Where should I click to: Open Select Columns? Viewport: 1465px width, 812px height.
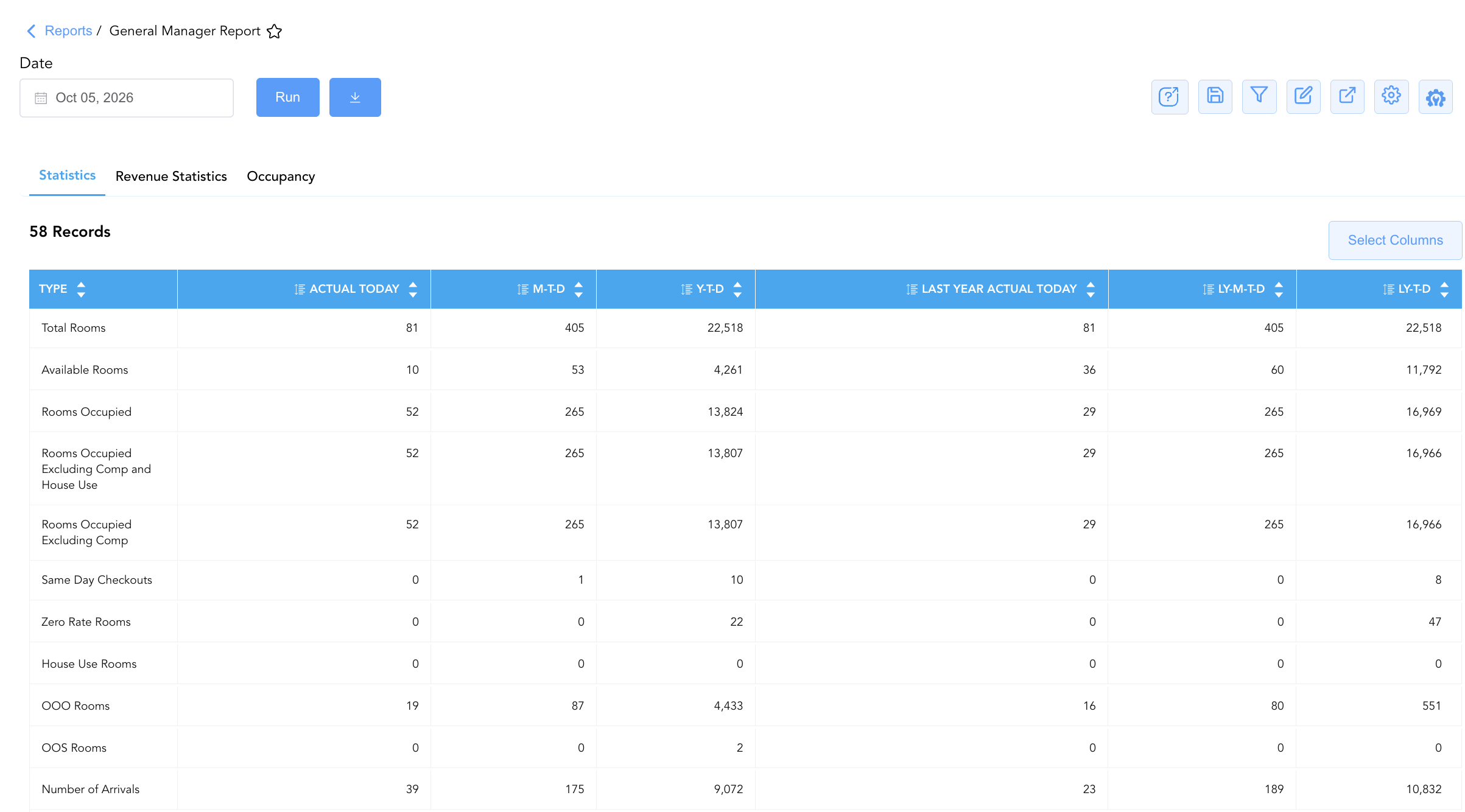(1395, 240)
